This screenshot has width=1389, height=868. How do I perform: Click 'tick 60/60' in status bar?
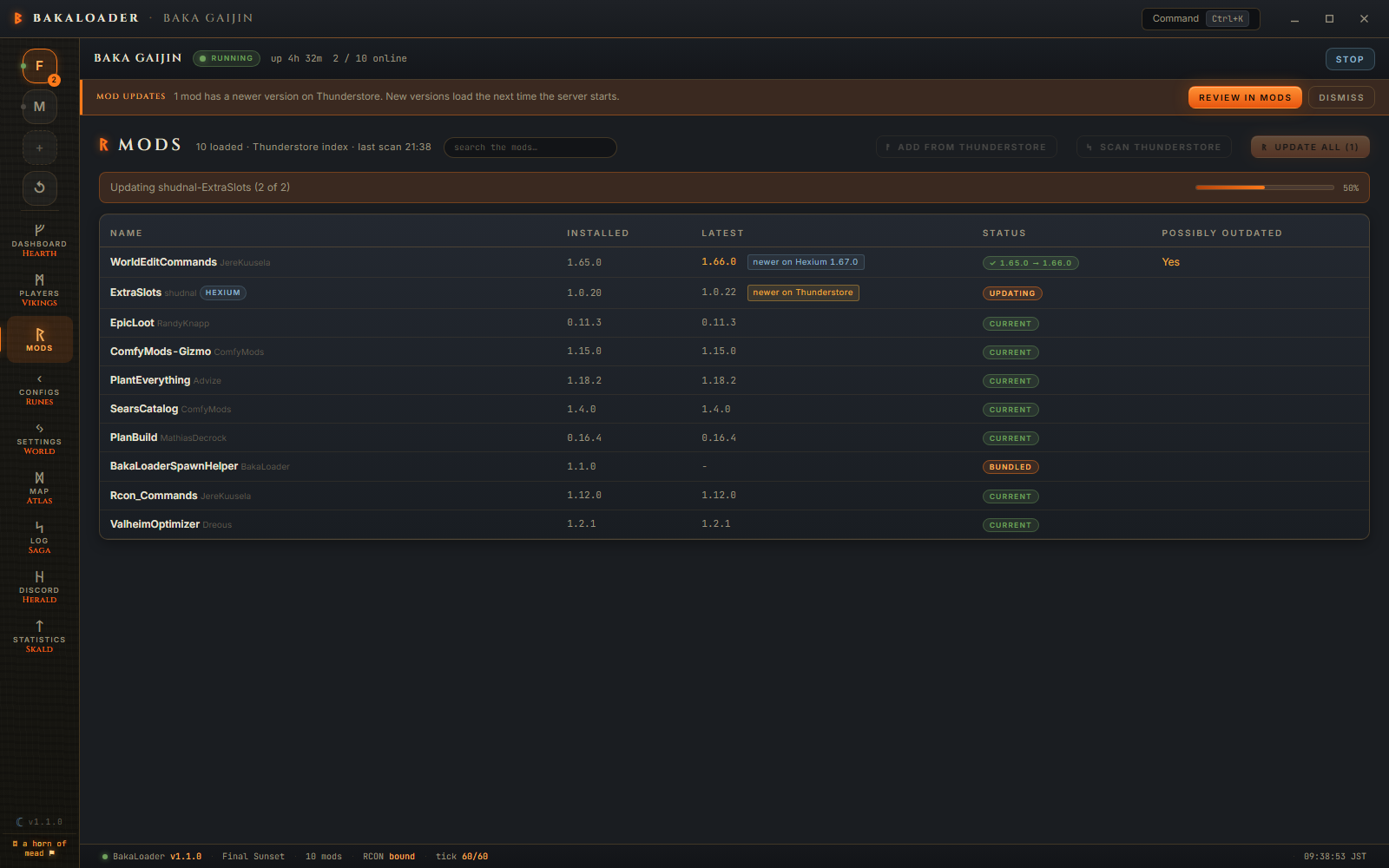click(x=462, y=857)
